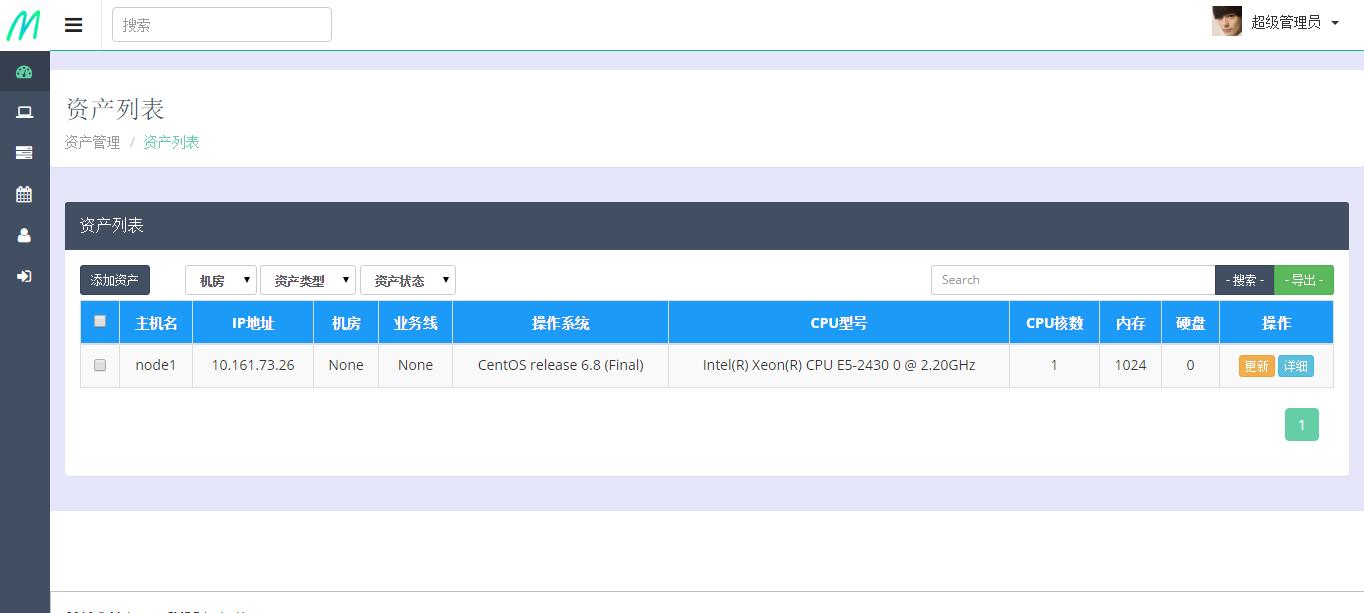Viewport: 1364px width, 613px height.
Task: Click the asset Search input field
Action: point(1073,280)
